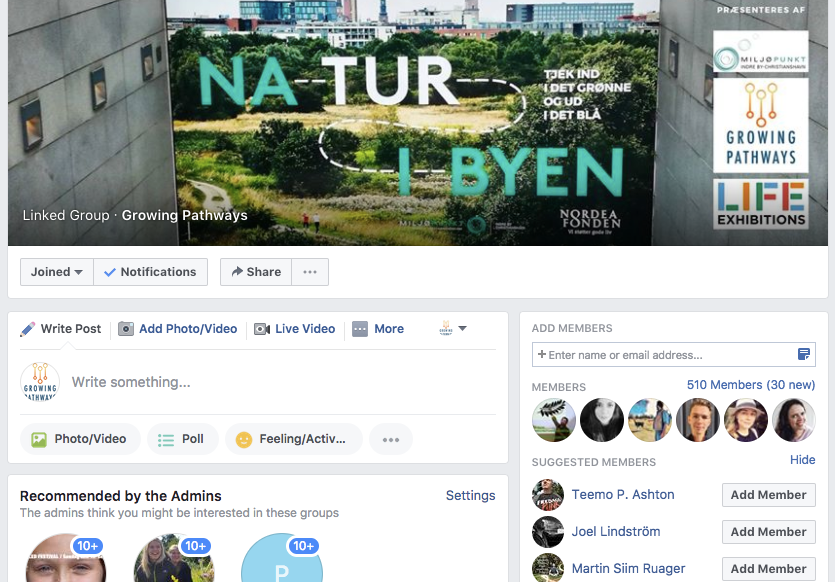The height and width of the screenshot is (582, 835).
Task: Focus the Enter name or email address field
Action: coord(674,355)
